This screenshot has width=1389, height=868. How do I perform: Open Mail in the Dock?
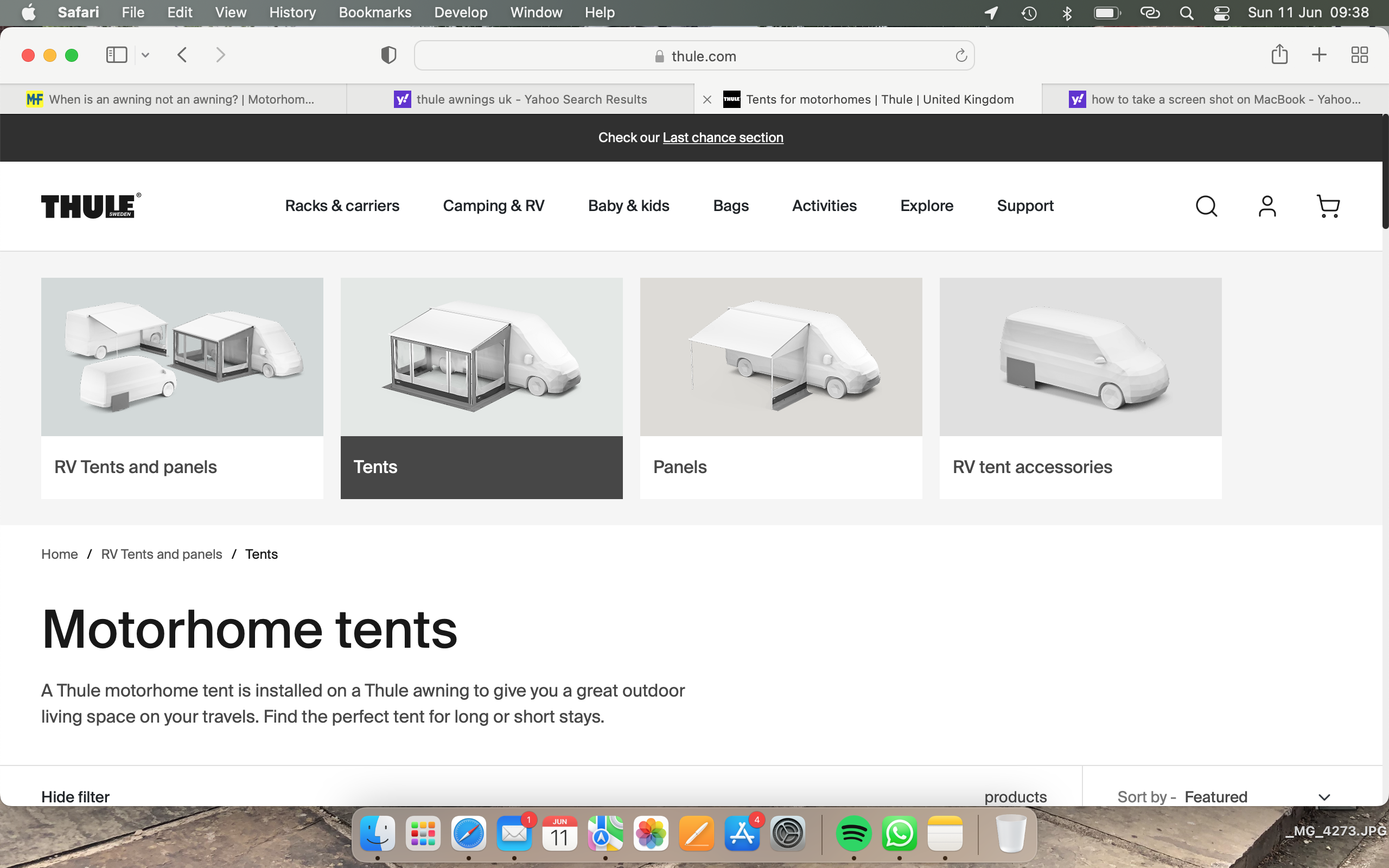click(x=514, y=834)
